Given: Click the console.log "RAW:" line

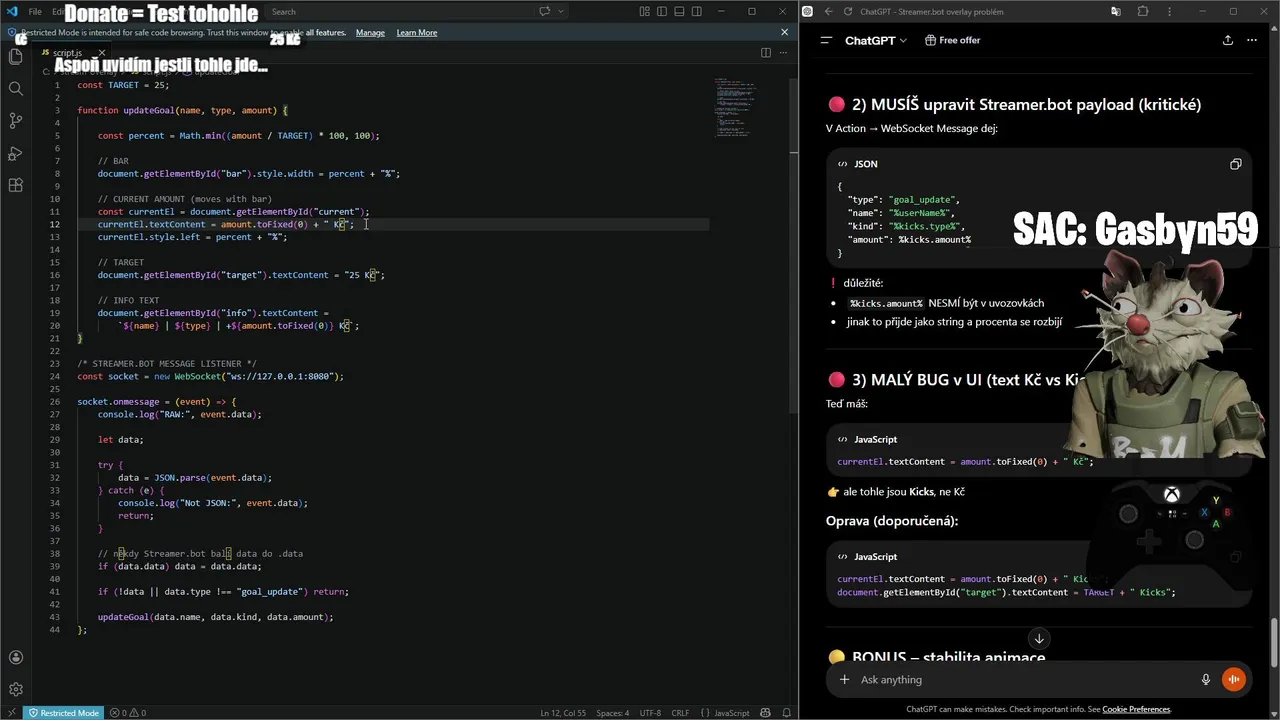Looking at the screenshot, I should point(180,414).
